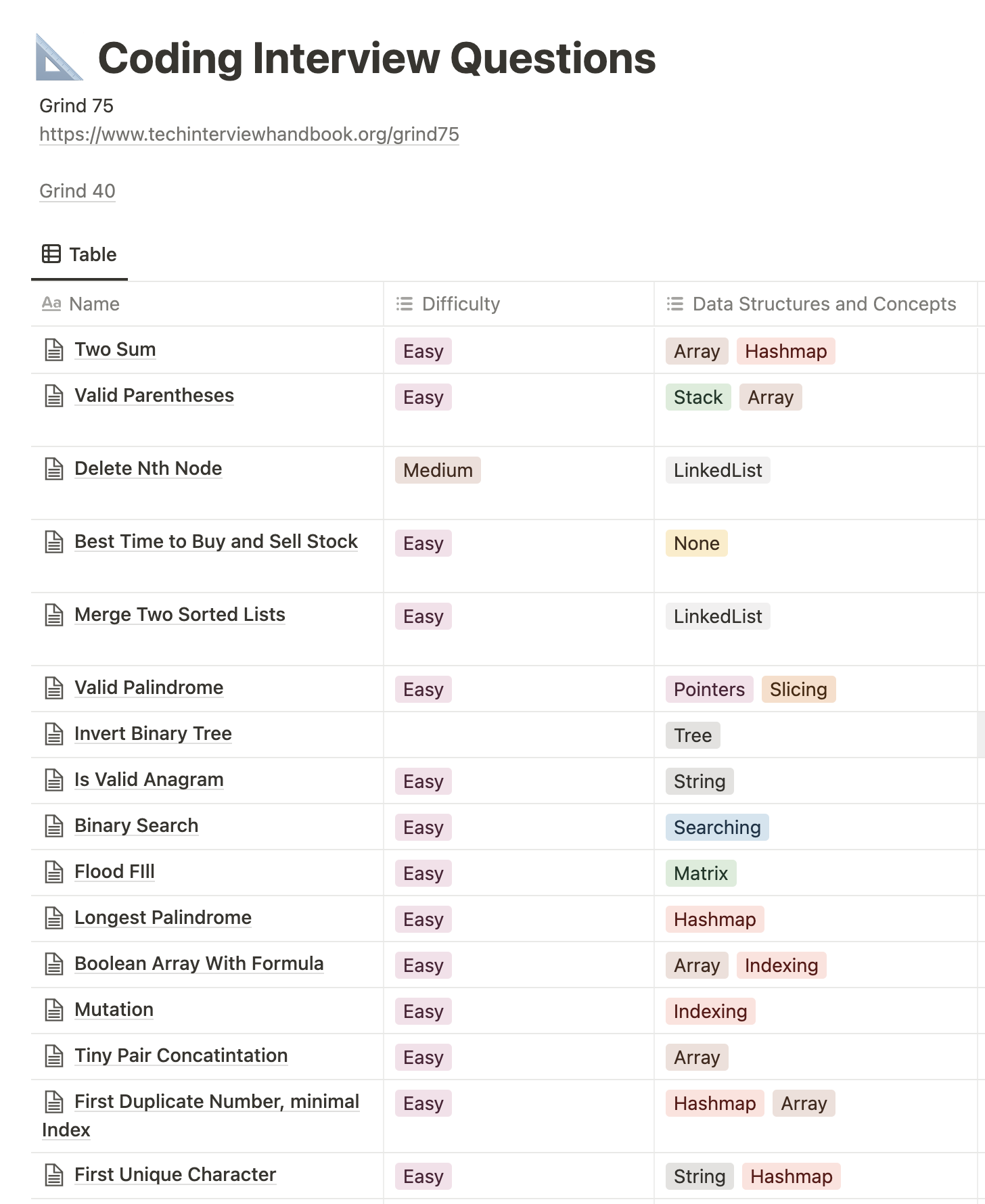
Task: Open Data Structures and Concepts column header
Action: coord(816,304)
